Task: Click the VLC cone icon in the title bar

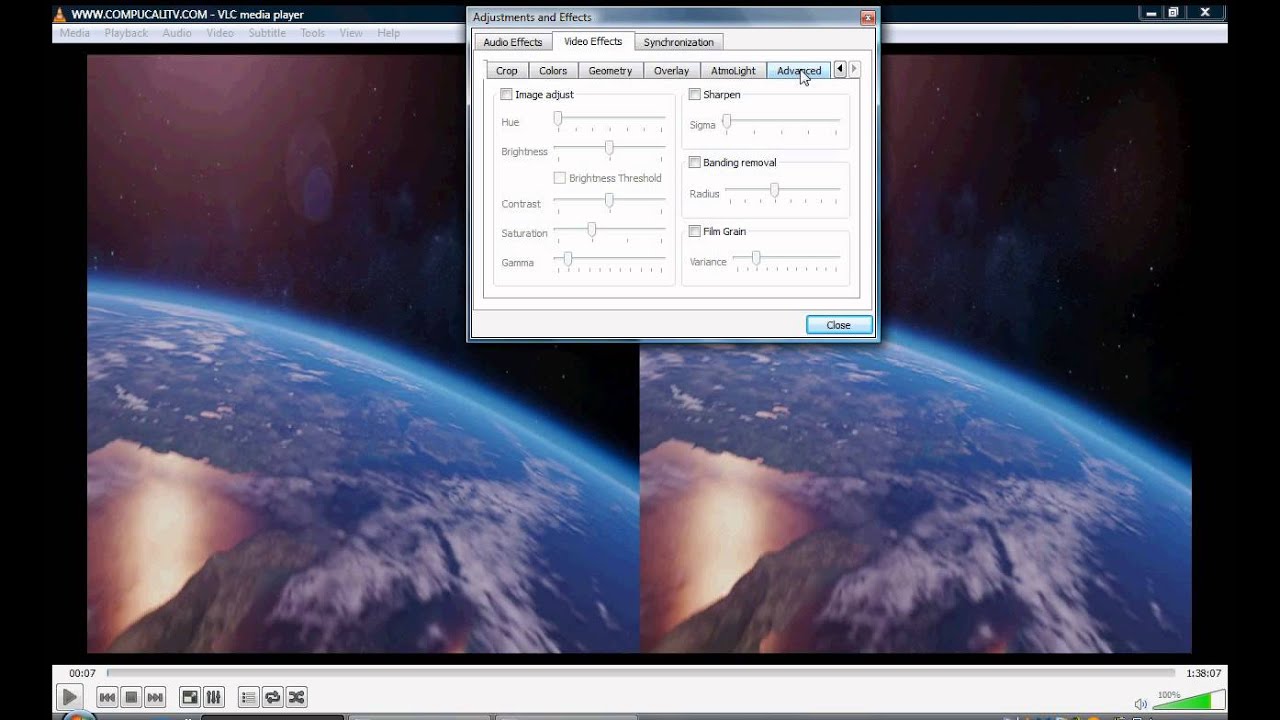Action: tap(60, 14)
